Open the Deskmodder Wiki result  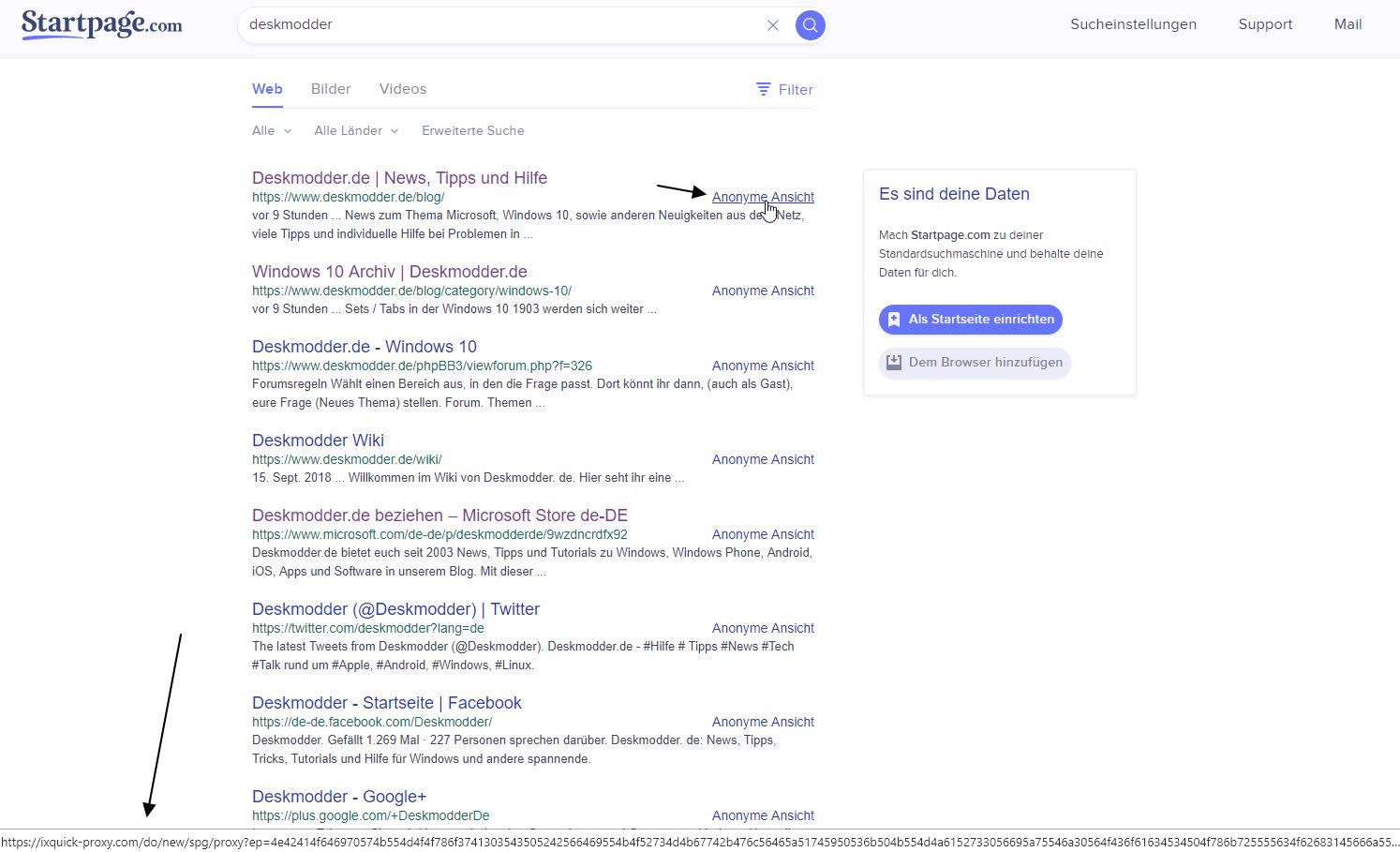[318, 441]
